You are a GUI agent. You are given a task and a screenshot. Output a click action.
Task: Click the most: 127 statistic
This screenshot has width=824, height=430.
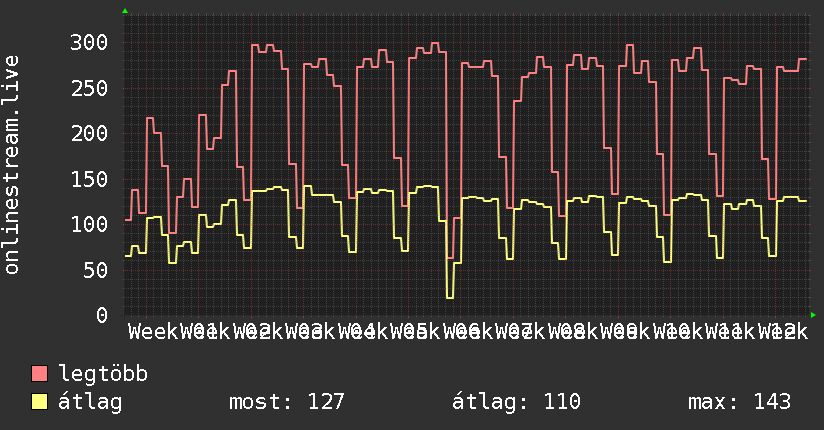[286, 402]
